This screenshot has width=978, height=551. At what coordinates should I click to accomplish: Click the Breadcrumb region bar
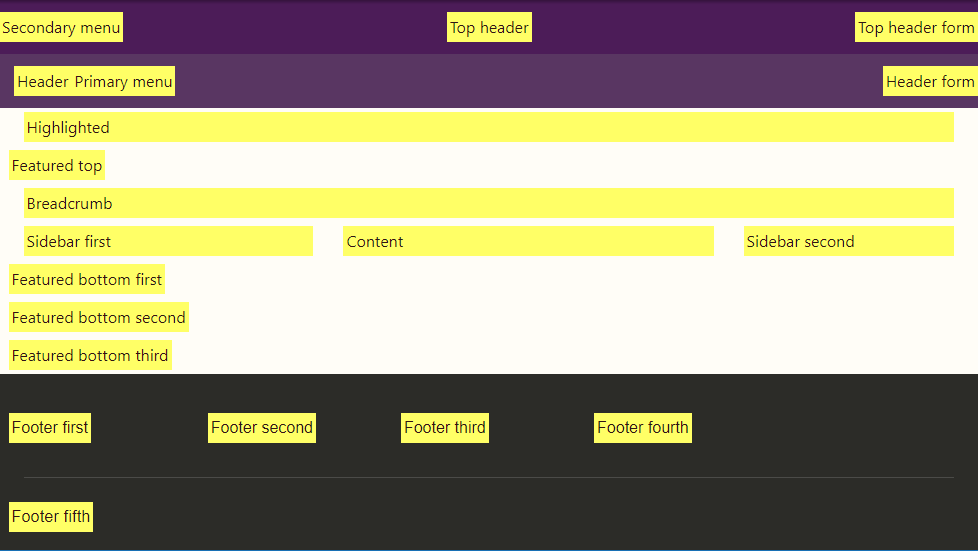pyautogui.click(x=489, y=203)
